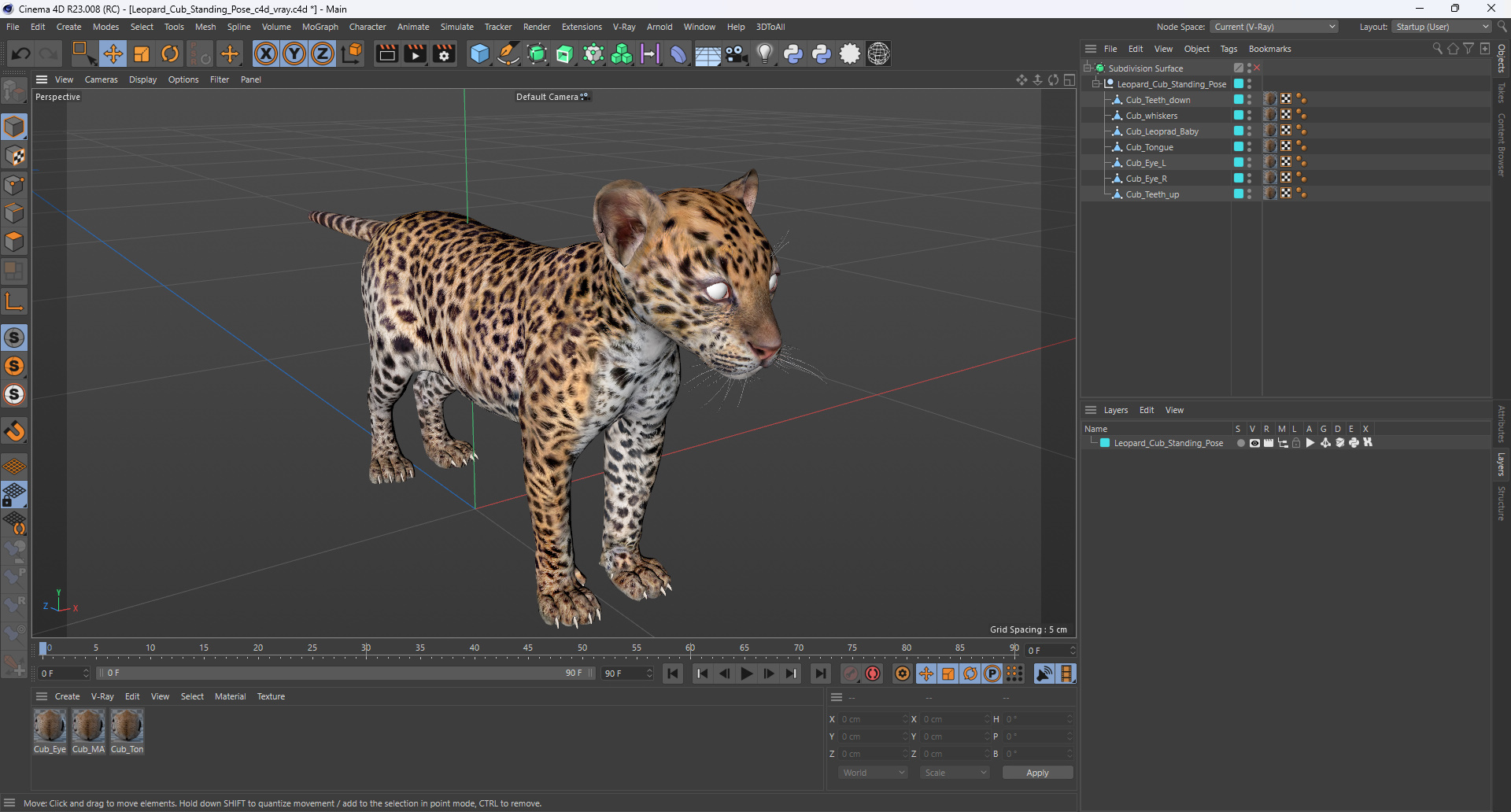Click timeline ruler at frame 45
1511x812 pixels.
528,649
